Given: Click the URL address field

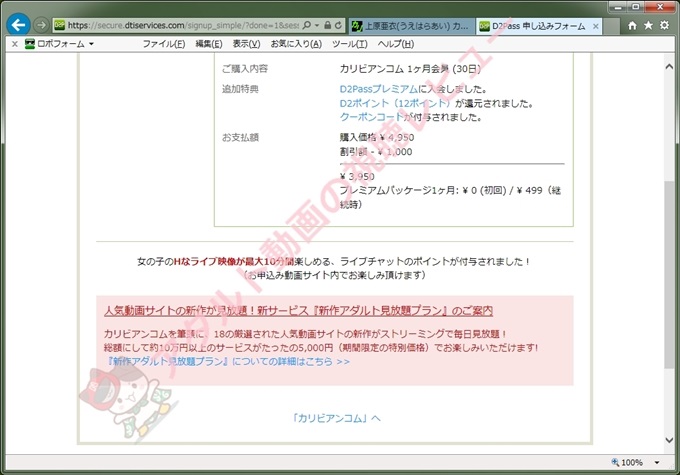Looking at the screenshot, I should [183, 26].
